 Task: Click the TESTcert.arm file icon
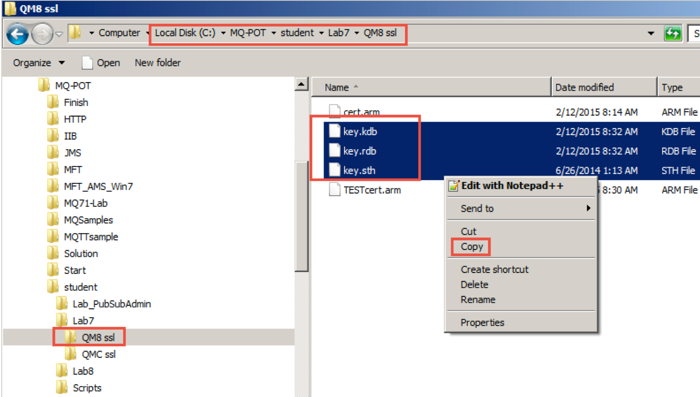pos(334,190)
